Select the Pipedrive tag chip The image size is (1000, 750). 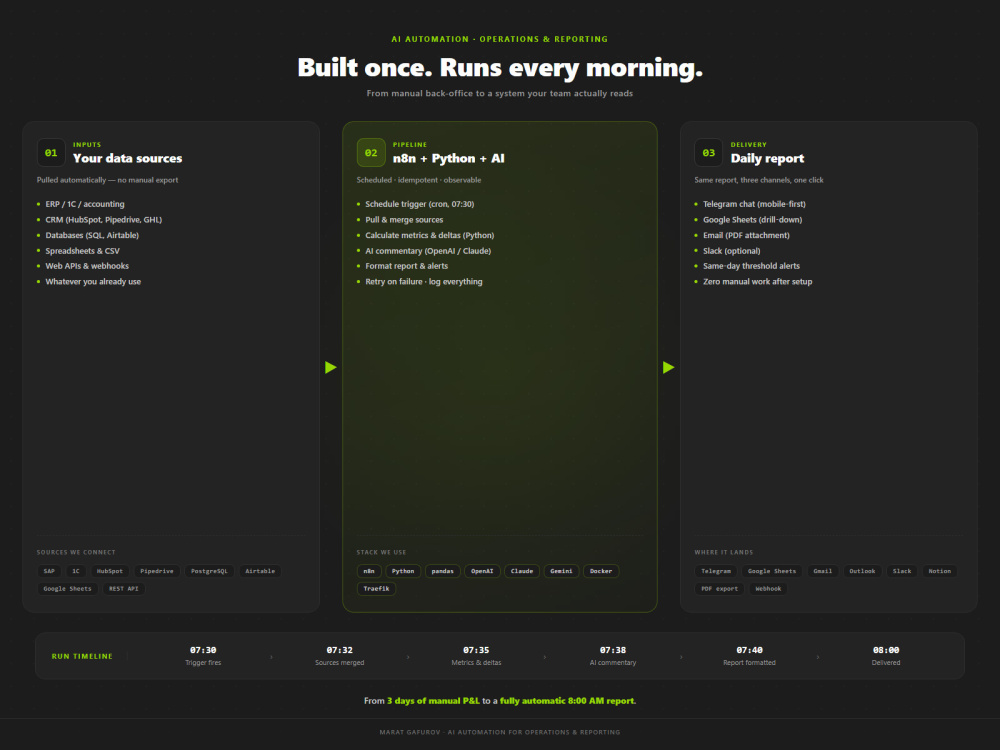pos(157,571)
